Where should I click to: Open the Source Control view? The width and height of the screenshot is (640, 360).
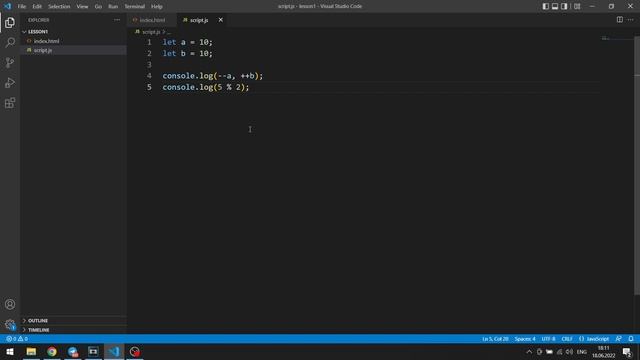point(10,62)
